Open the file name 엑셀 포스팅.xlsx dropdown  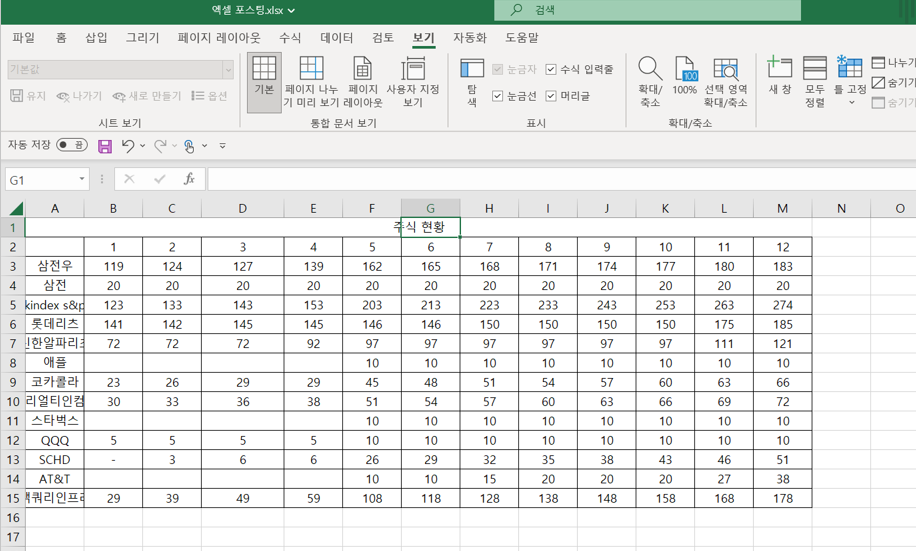[x=292, y=11]
